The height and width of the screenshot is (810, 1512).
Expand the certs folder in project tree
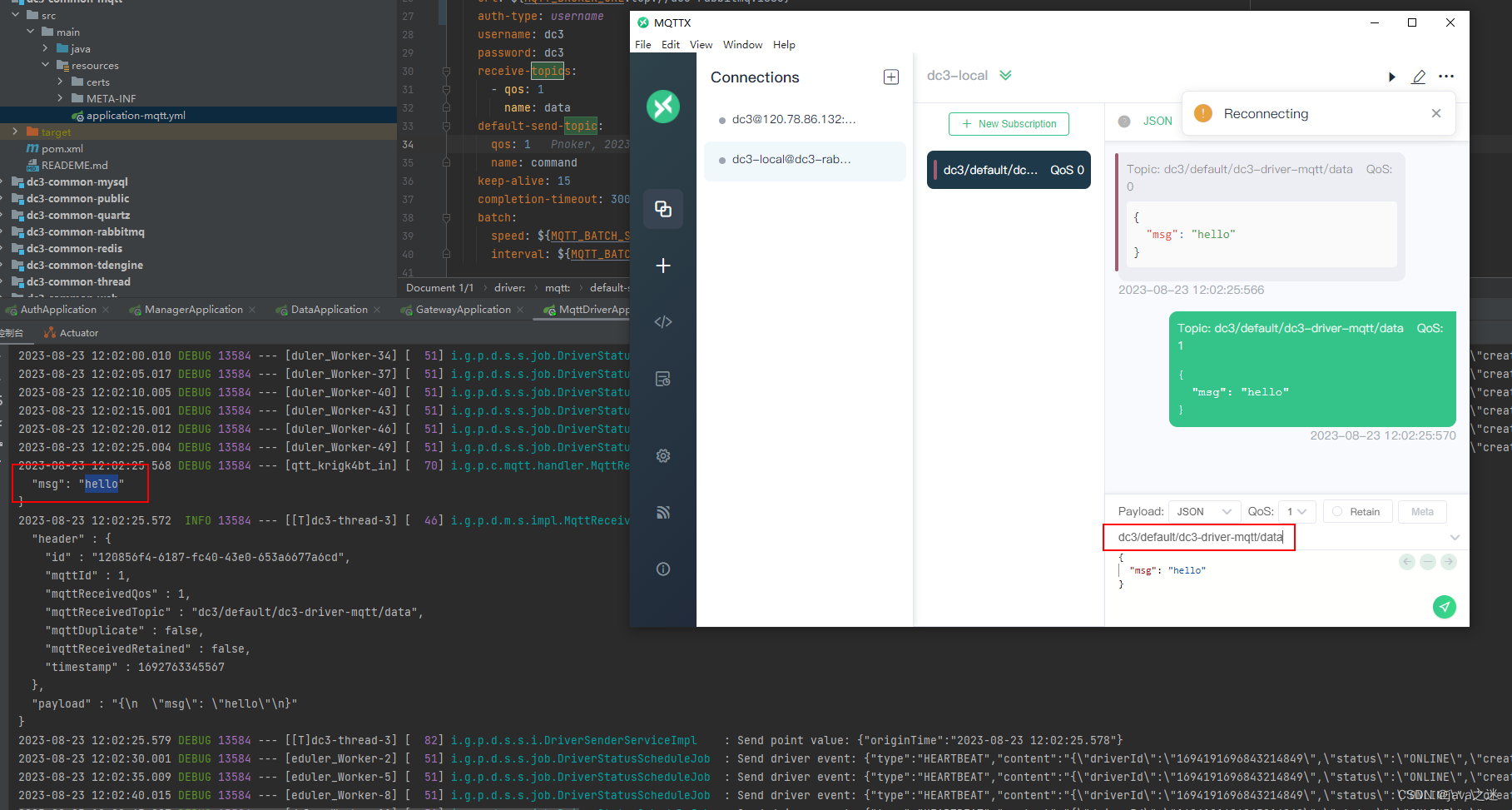click(61, 82)
